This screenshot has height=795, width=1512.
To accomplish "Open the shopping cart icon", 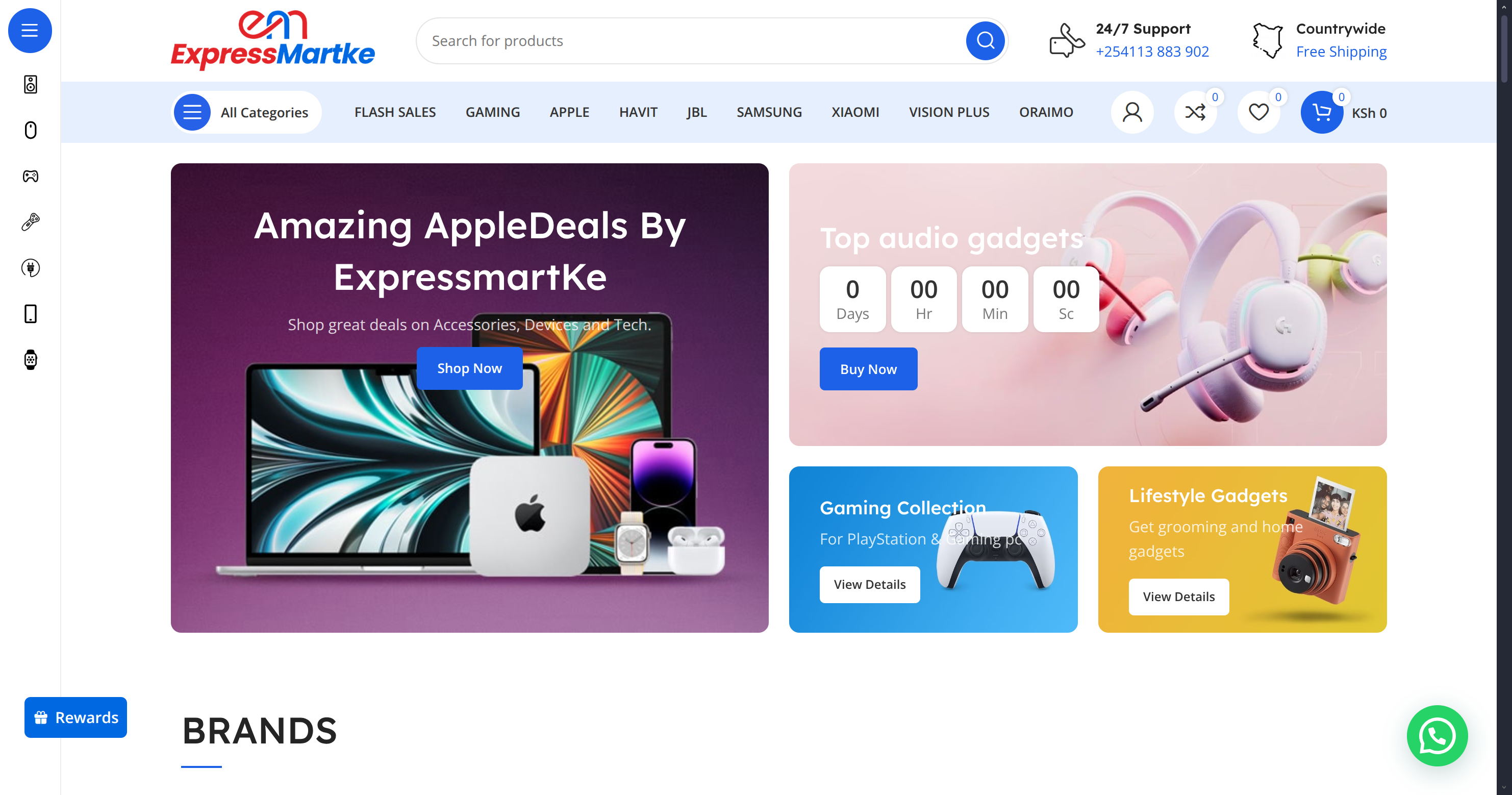I will 1322,112.
